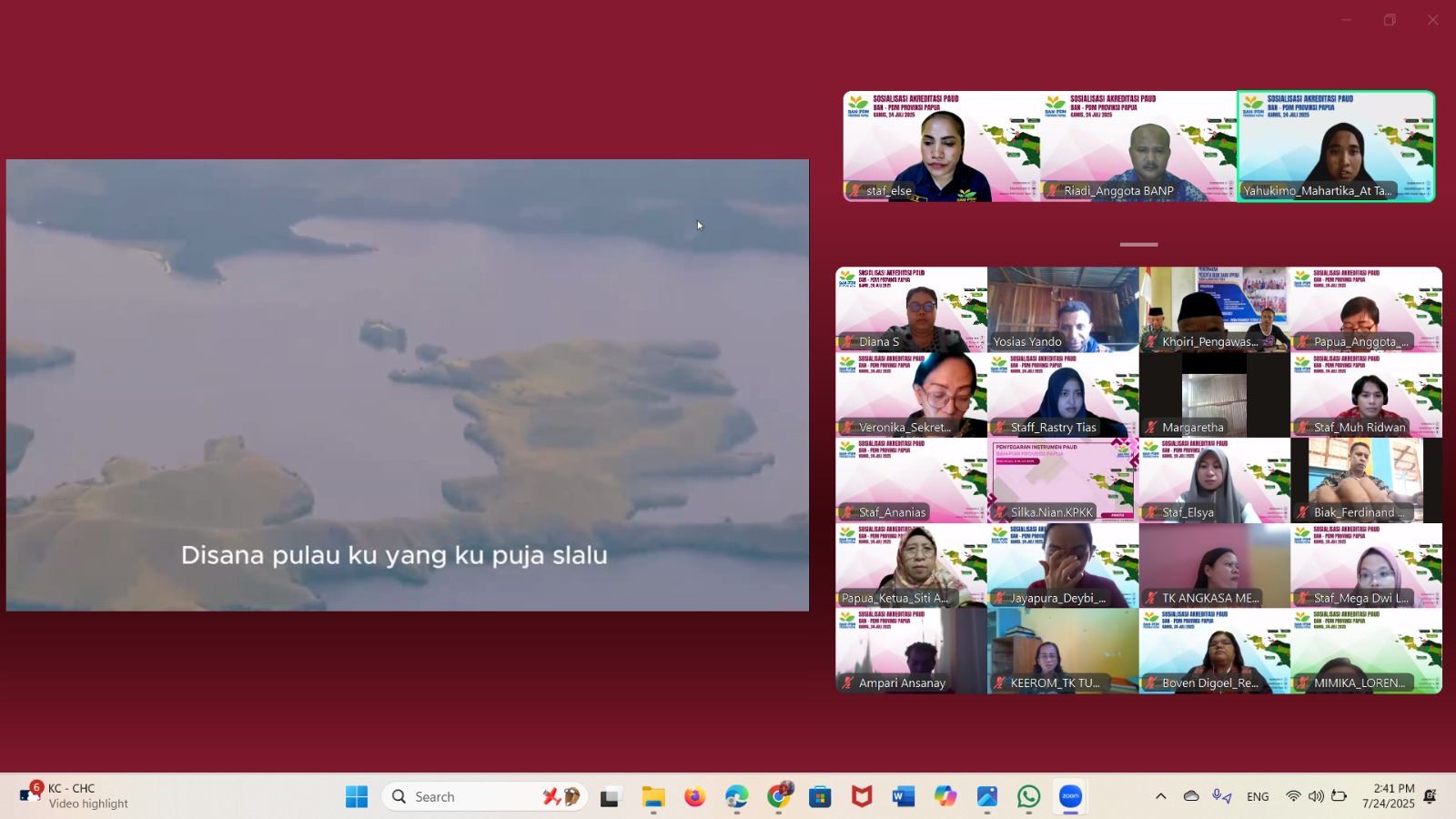The height and width of the screenshot is (819, 1456).
Task: Select the Yahukimo_Mahartika speaker video tile
Action: [x=1335, y=146]
